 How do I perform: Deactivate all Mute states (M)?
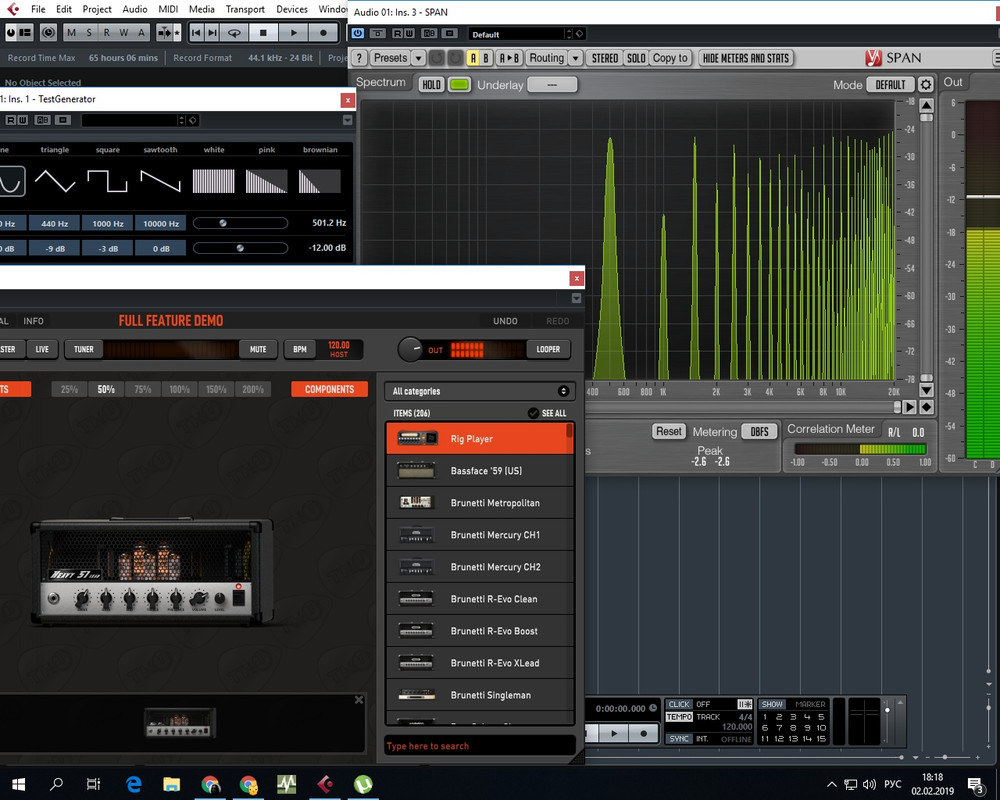click(x=71, y=32)
